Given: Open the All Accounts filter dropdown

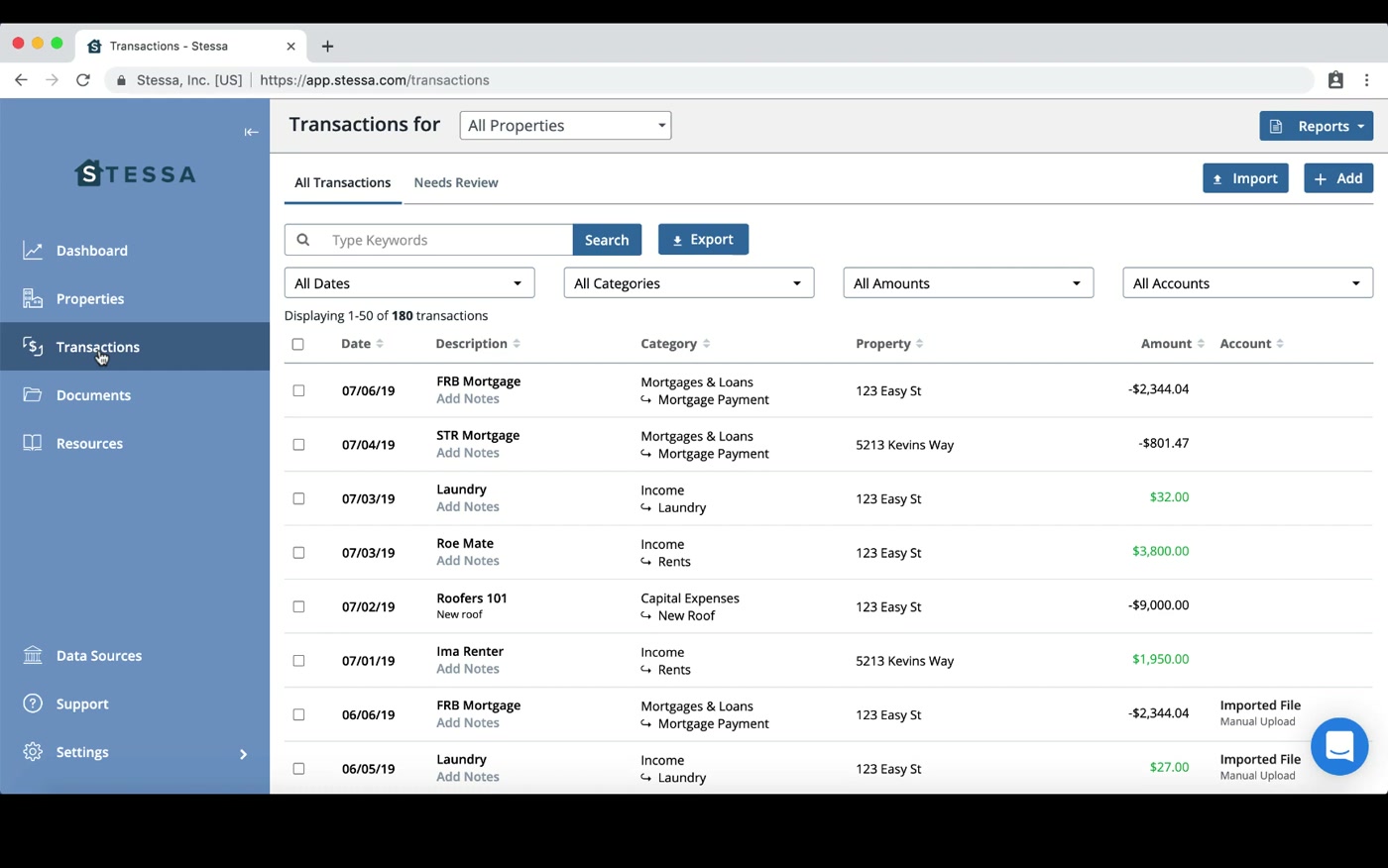Looking at the screenshot, I should pos(1247,282).
